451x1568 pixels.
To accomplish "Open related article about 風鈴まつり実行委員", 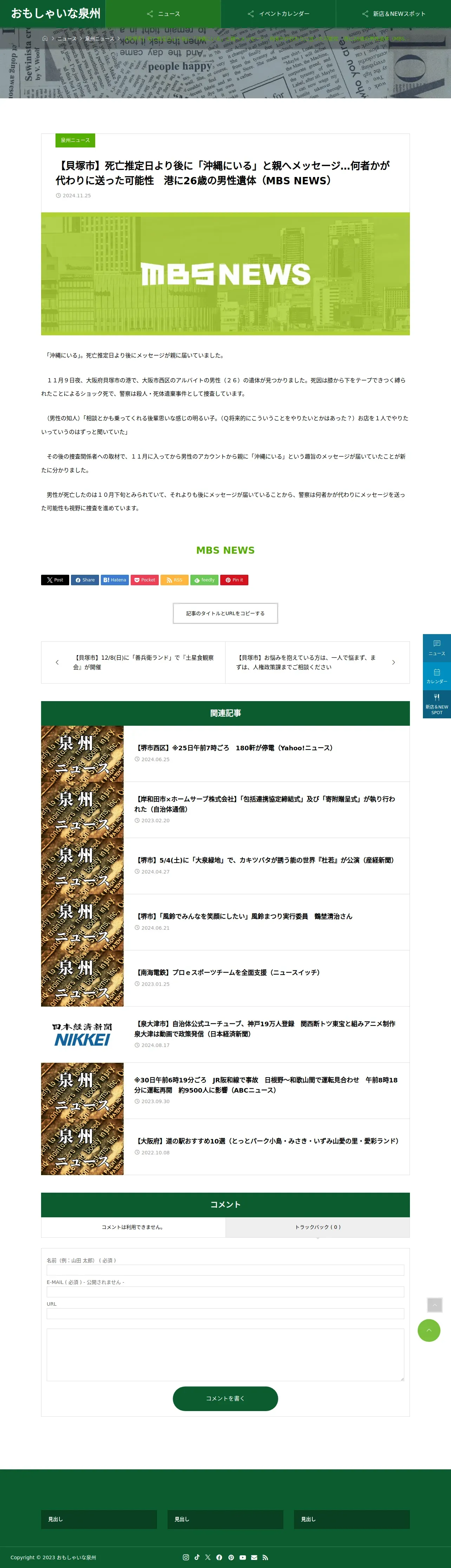I will pos(243,916).
